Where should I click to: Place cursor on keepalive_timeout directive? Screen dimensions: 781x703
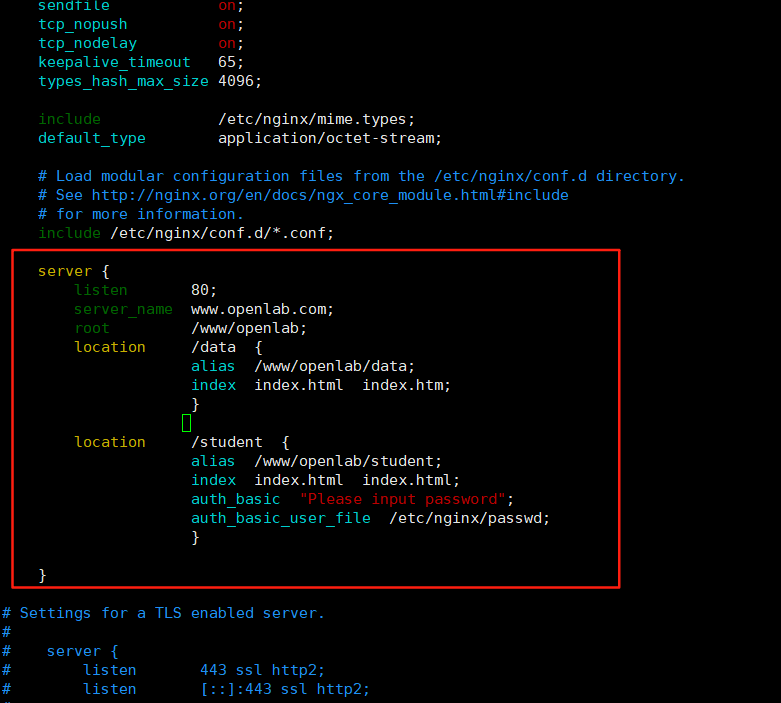click(x=114, y=62)
